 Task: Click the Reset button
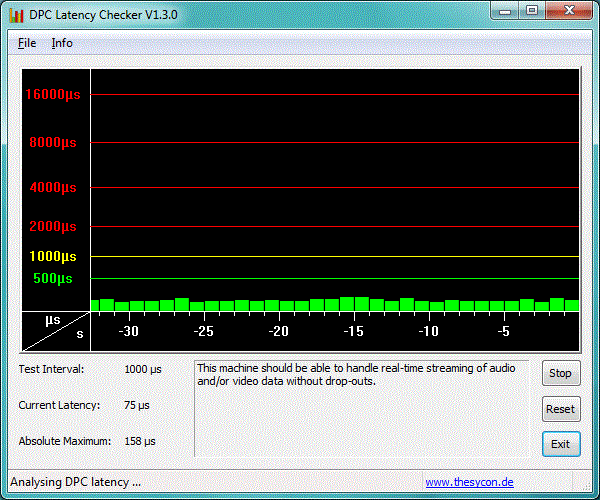point(561,409)
